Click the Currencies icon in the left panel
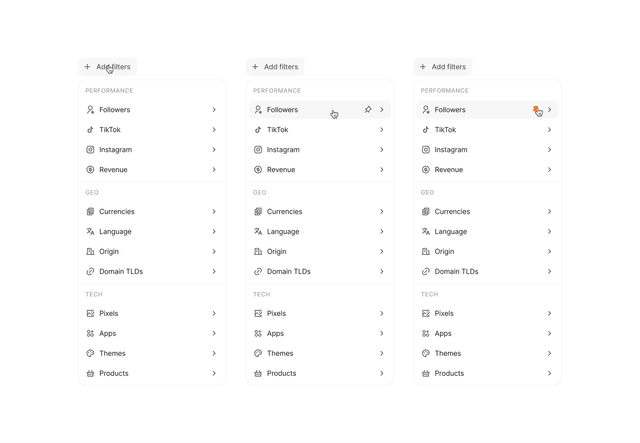640x443 pixels. click(x=90, y=211)
